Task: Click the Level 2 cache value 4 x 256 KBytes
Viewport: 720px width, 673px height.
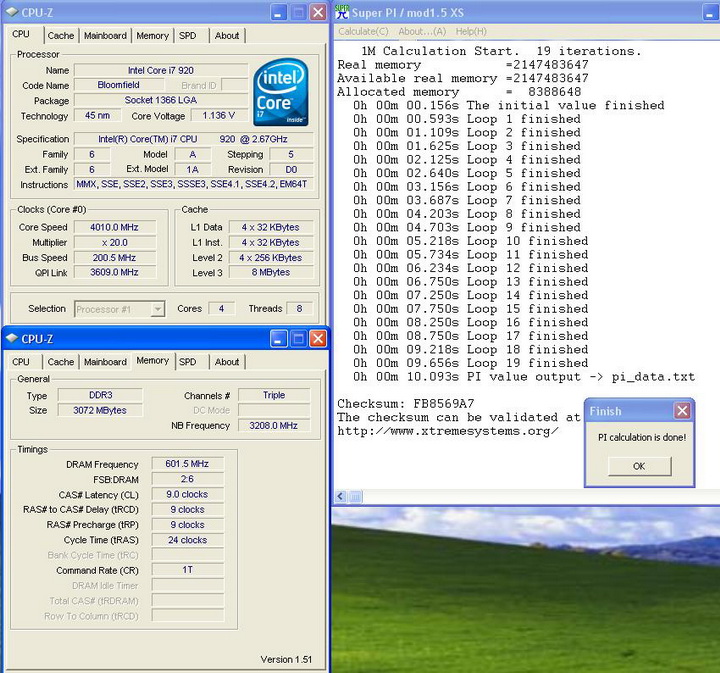Action: coord(271,258)
